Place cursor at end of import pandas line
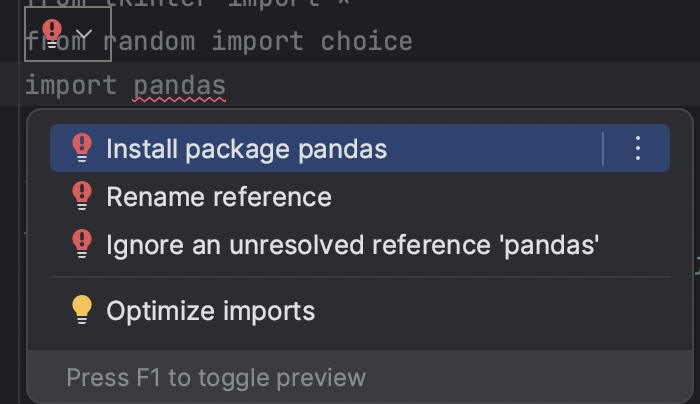The image size is (700, 404). [228, 86]
